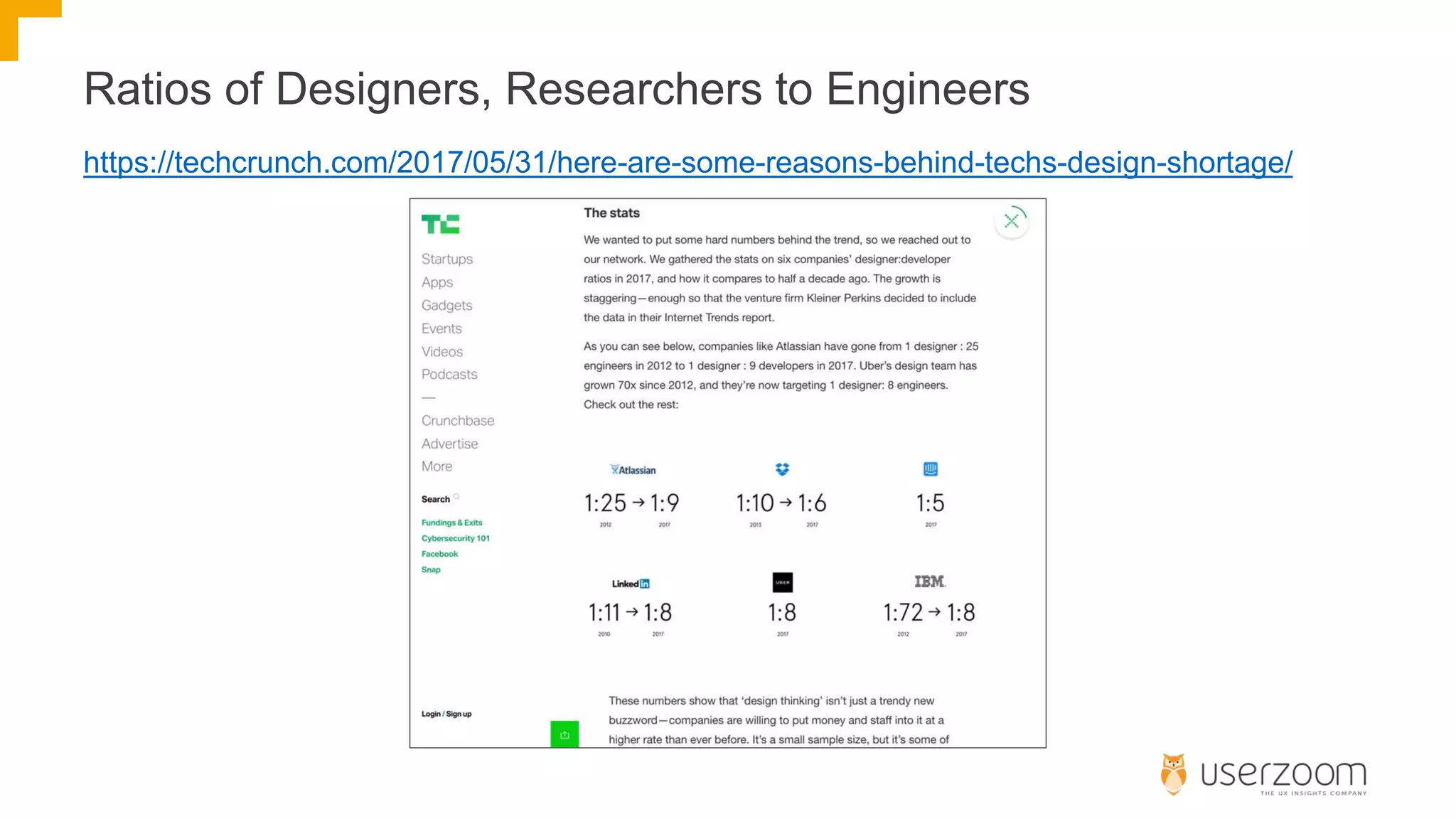The width and height of the screenshot is (1456, 819).
Task: Open the Facebook topic link
Action: click(x=439, y=554)
